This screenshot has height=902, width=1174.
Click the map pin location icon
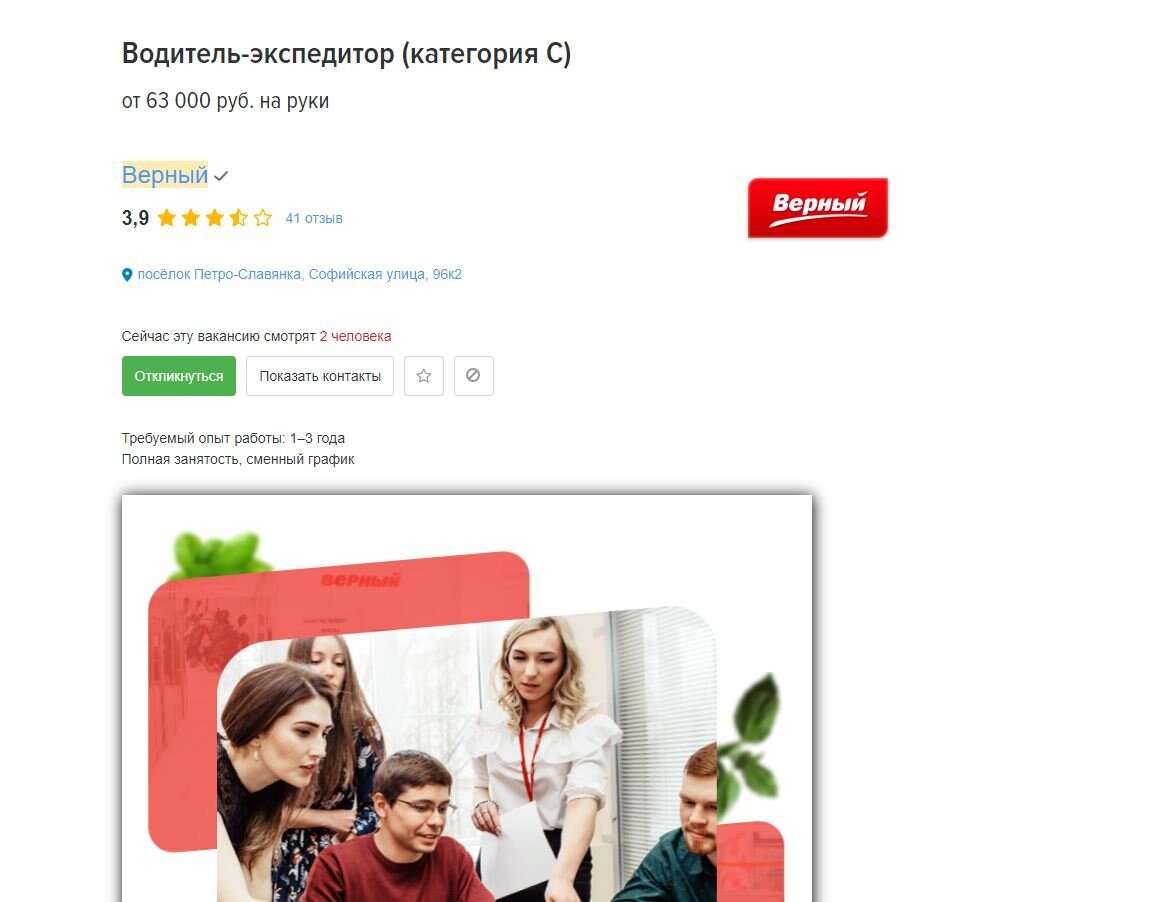coord(127,275)
